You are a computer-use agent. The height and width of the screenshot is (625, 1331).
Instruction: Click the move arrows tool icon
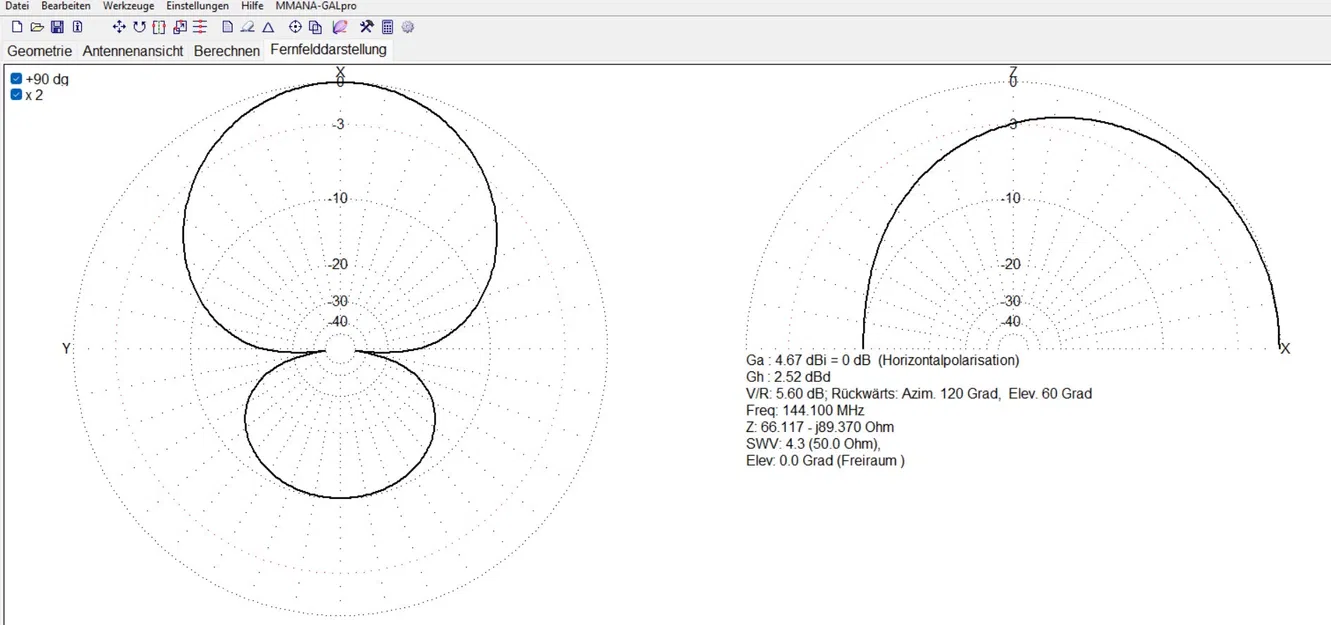point(119,27)
